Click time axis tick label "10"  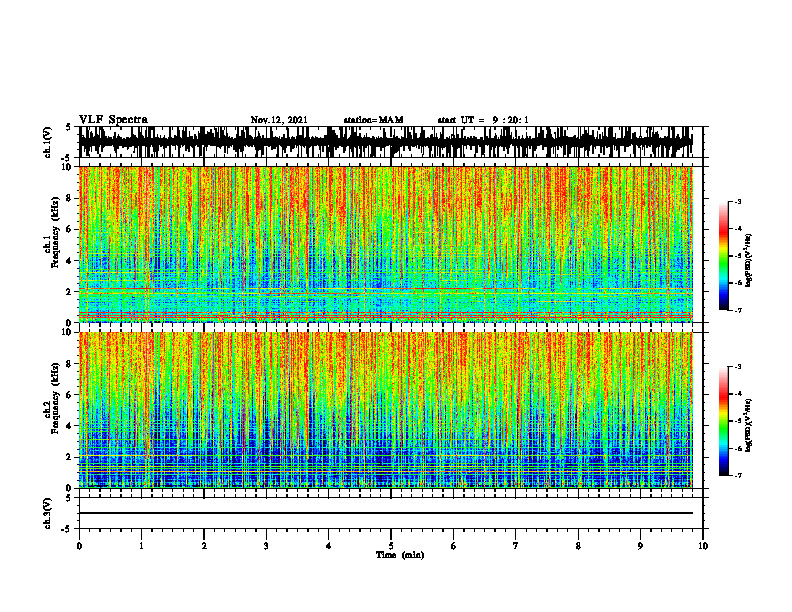(703, 546)
